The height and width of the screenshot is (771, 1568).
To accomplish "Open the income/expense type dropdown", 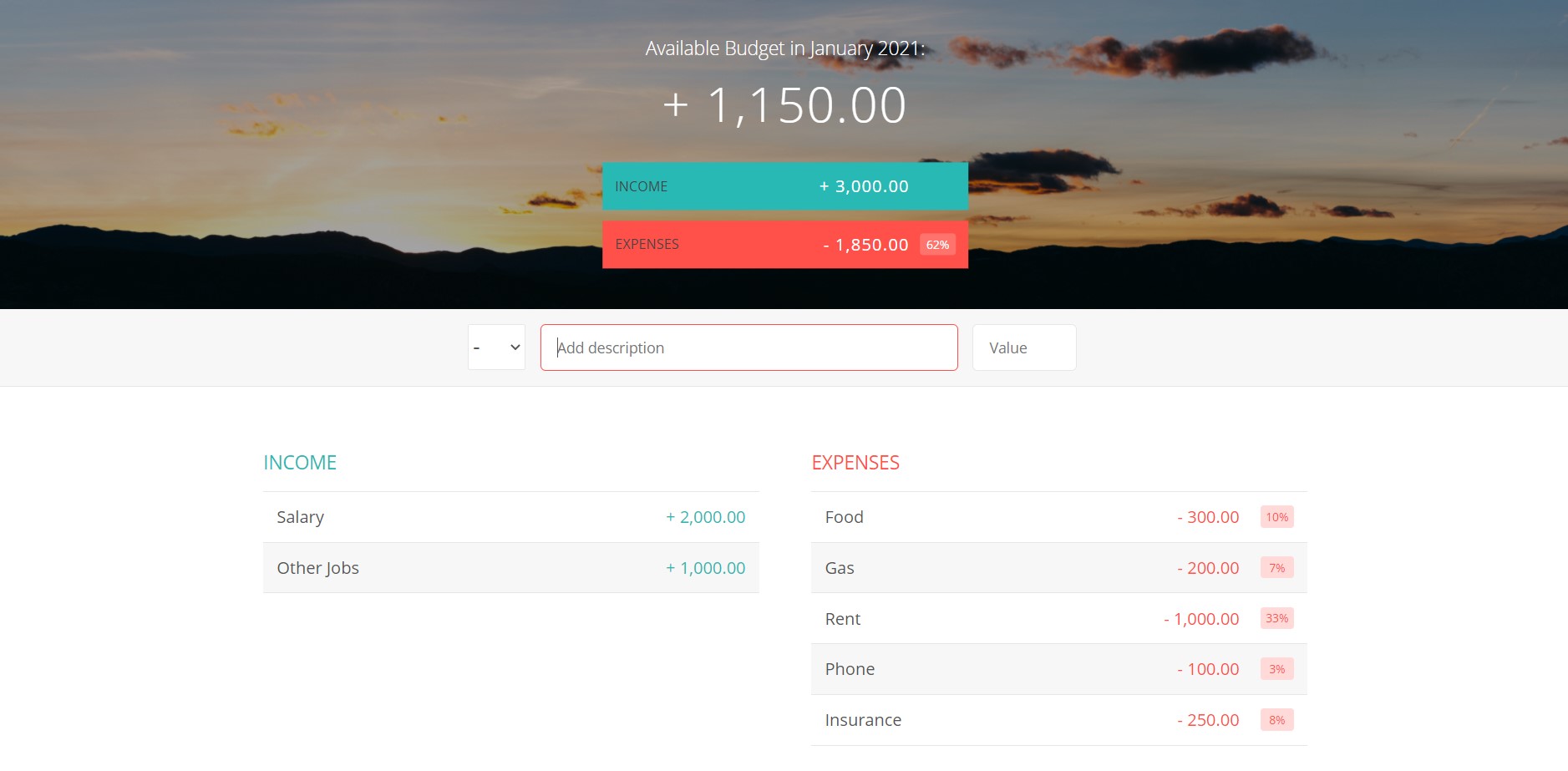I will [496, 347].
